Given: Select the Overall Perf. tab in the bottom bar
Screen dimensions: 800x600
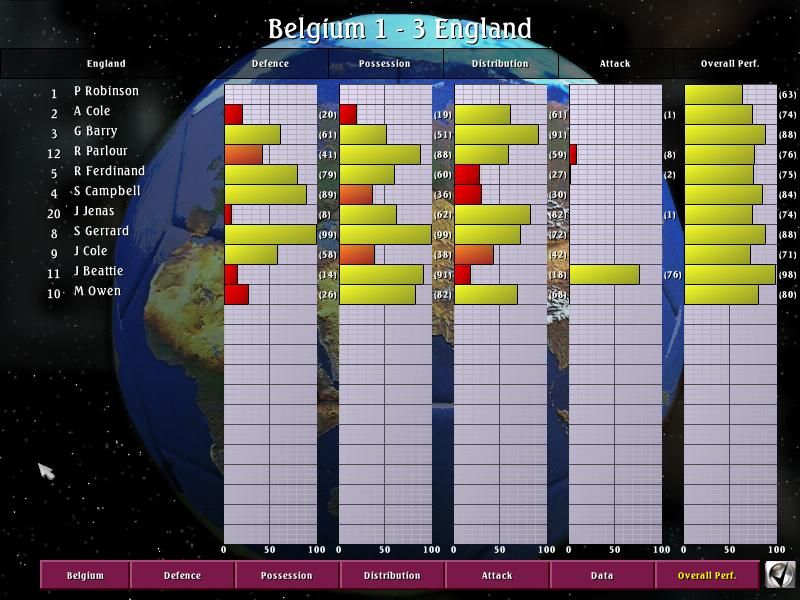Looking at the screenshot, I should click(x=706, y=575).
